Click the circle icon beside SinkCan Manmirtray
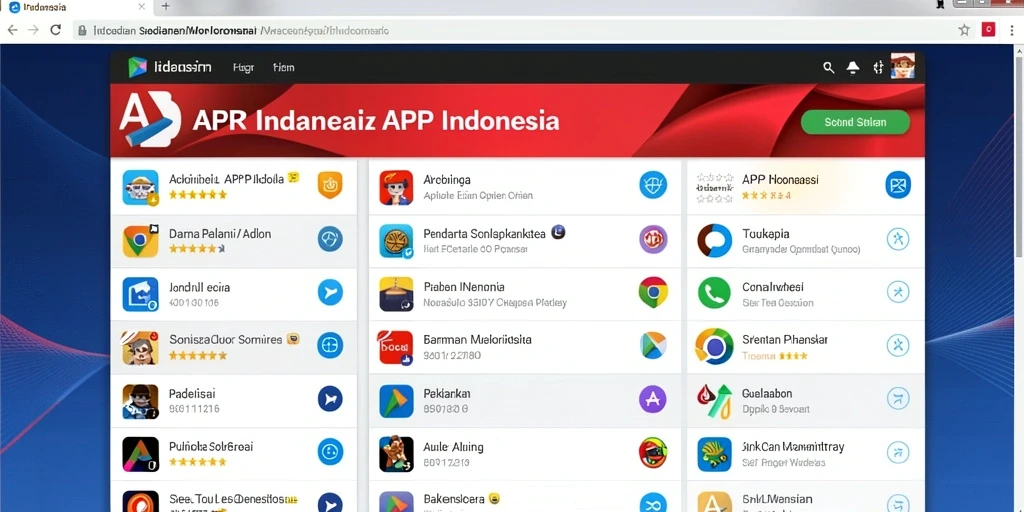1024x512 pixels. 898,452
